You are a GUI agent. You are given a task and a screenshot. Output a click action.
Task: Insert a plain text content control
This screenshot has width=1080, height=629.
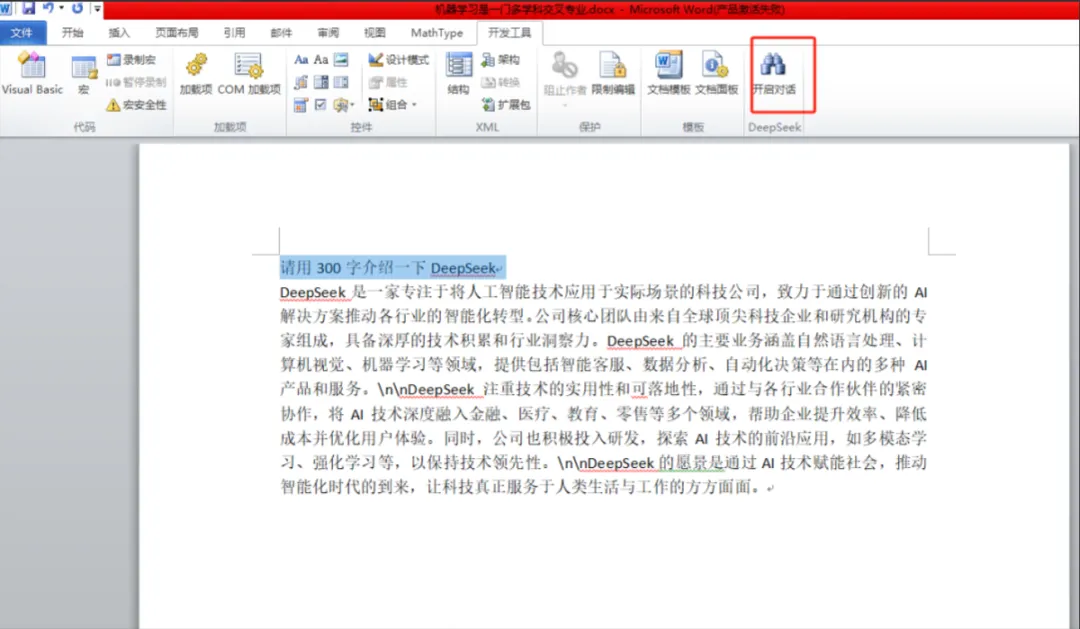(x=321, y=60)
